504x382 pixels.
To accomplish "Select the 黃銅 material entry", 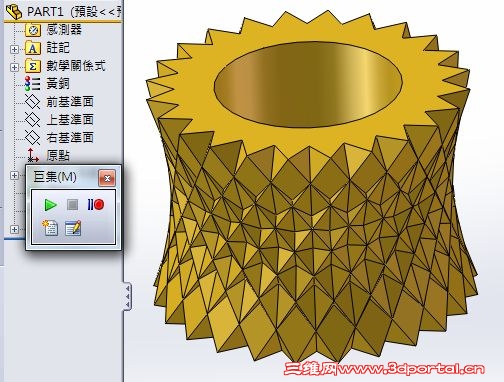I will pyautogui.click(x=58, y=83).
